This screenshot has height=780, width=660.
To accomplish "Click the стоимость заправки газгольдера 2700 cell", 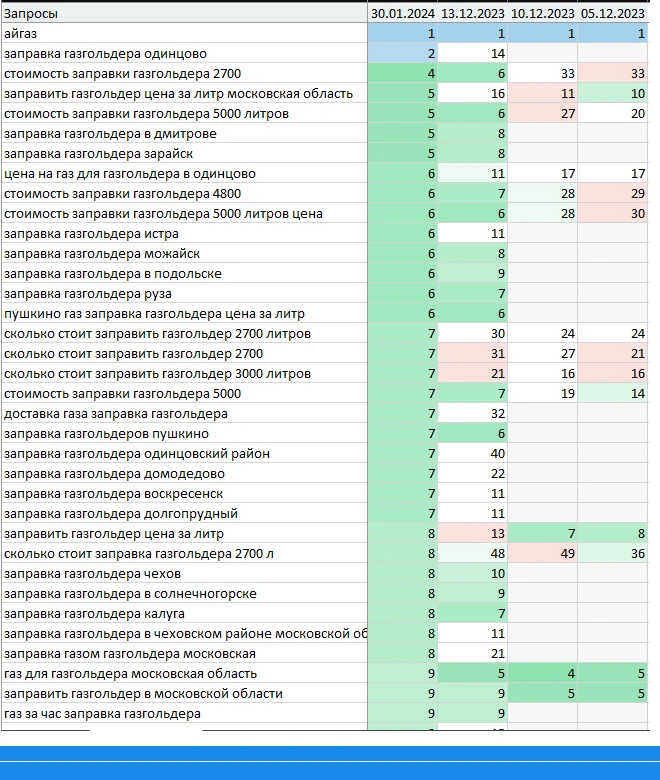I will point(184,74).
